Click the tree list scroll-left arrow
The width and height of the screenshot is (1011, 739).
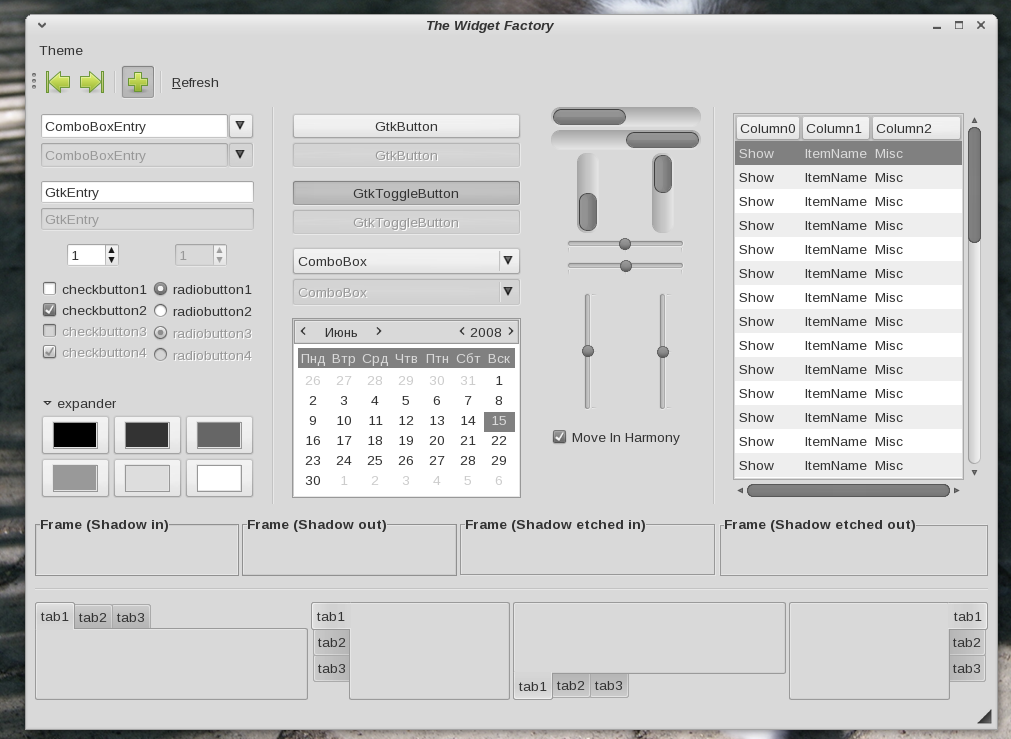pos(740,491)
